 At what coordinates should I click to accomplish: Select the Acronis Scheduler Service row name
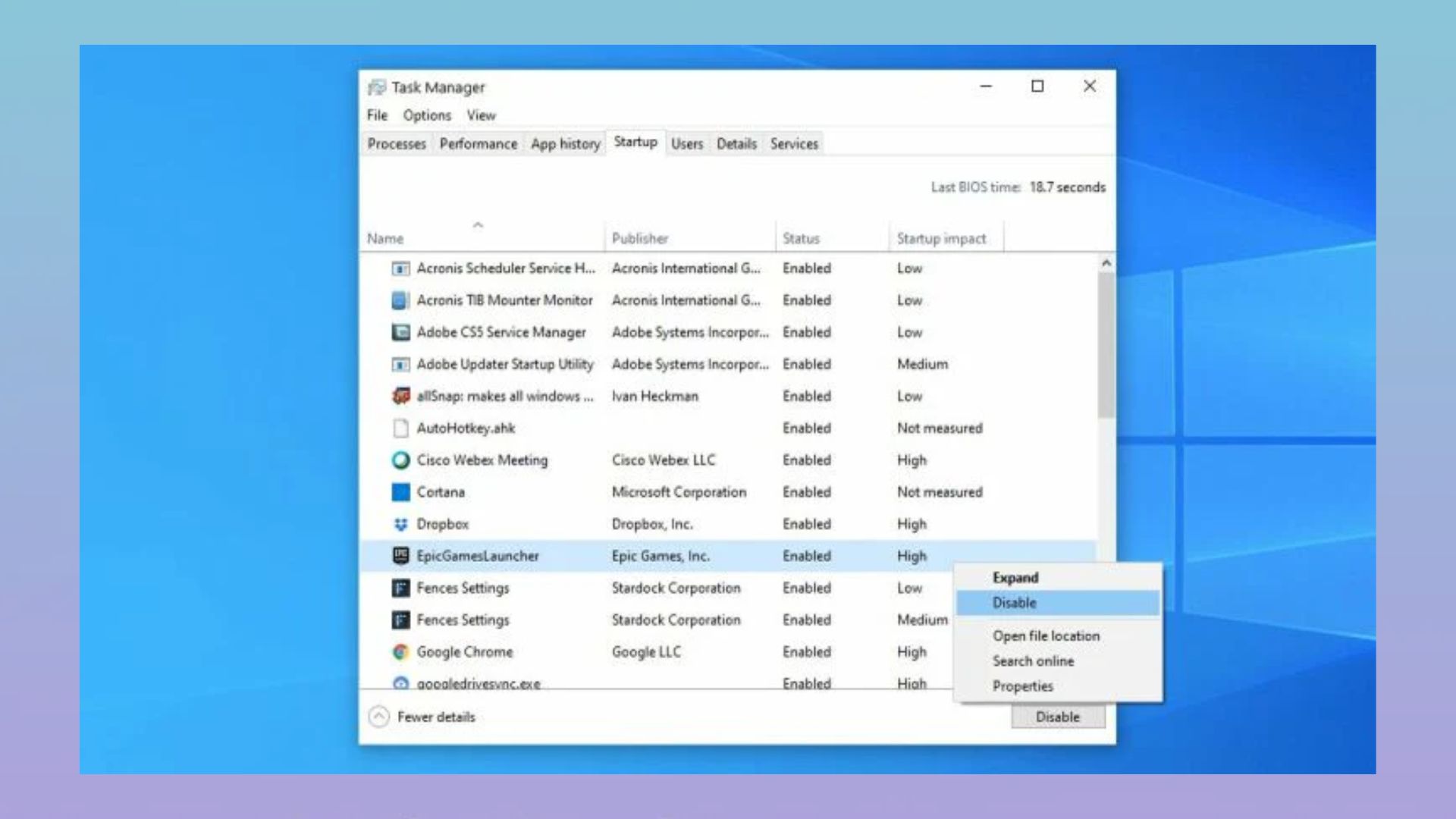coord(506,268)
